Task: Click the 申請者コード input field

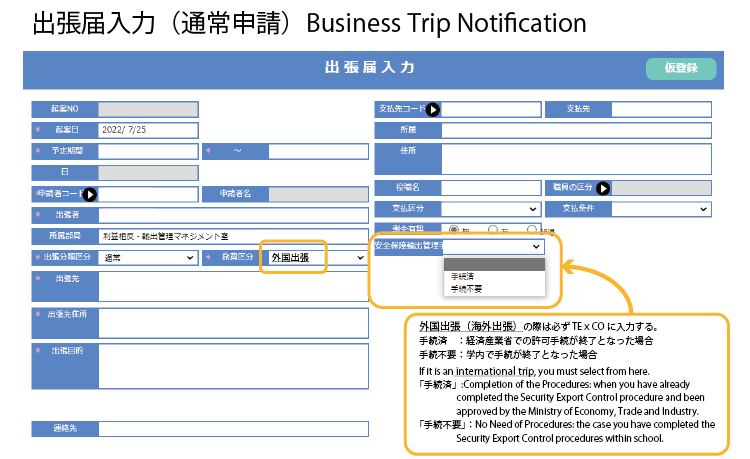Action: click(x=148, y=194)
